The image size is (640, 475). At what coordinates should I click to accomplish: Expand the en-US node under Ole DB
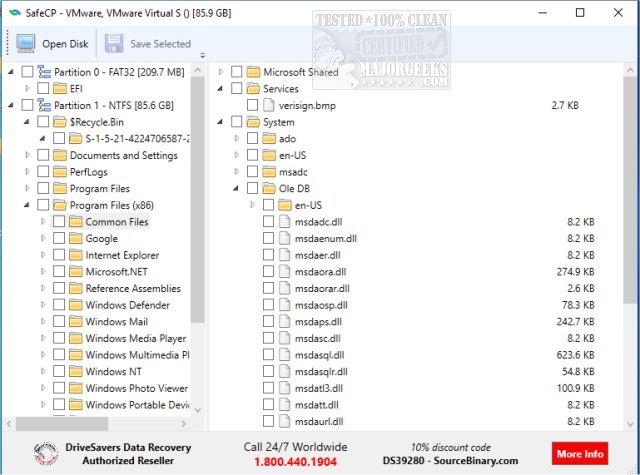pyautogui.click(x=253, y=205)
